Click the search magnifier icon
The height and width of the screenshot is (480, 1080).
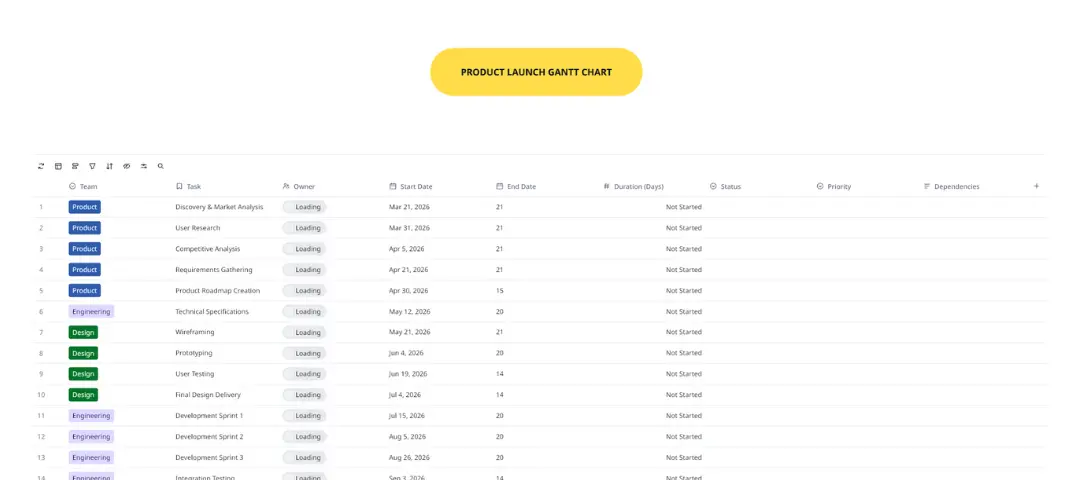point(160,166)
